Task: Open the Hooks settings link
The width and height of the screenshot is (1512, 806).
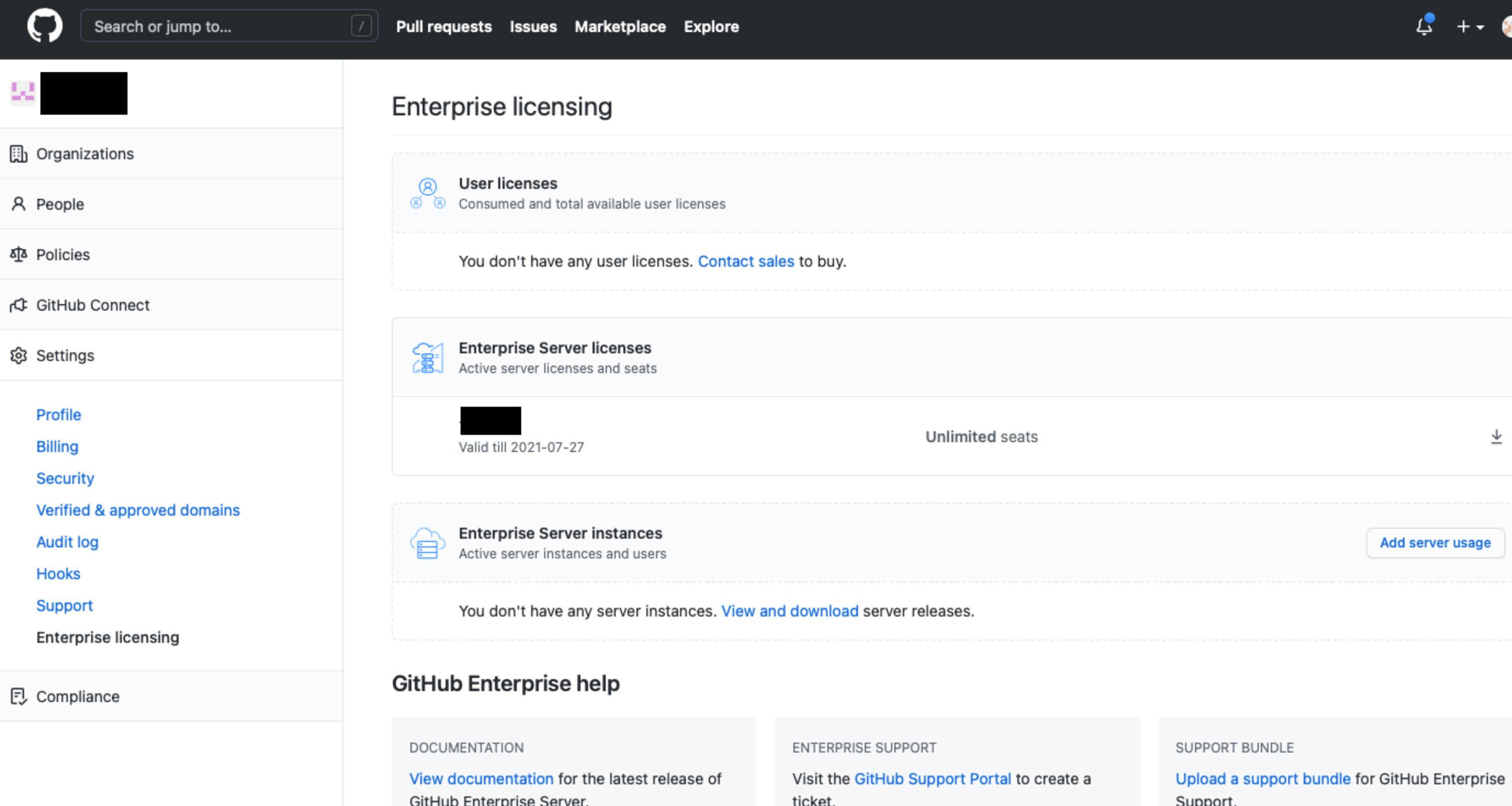Action: (58, 574)
